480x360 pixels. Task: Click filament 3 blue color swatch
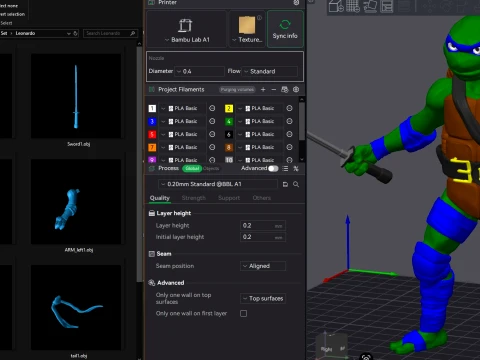coord(152,121)
